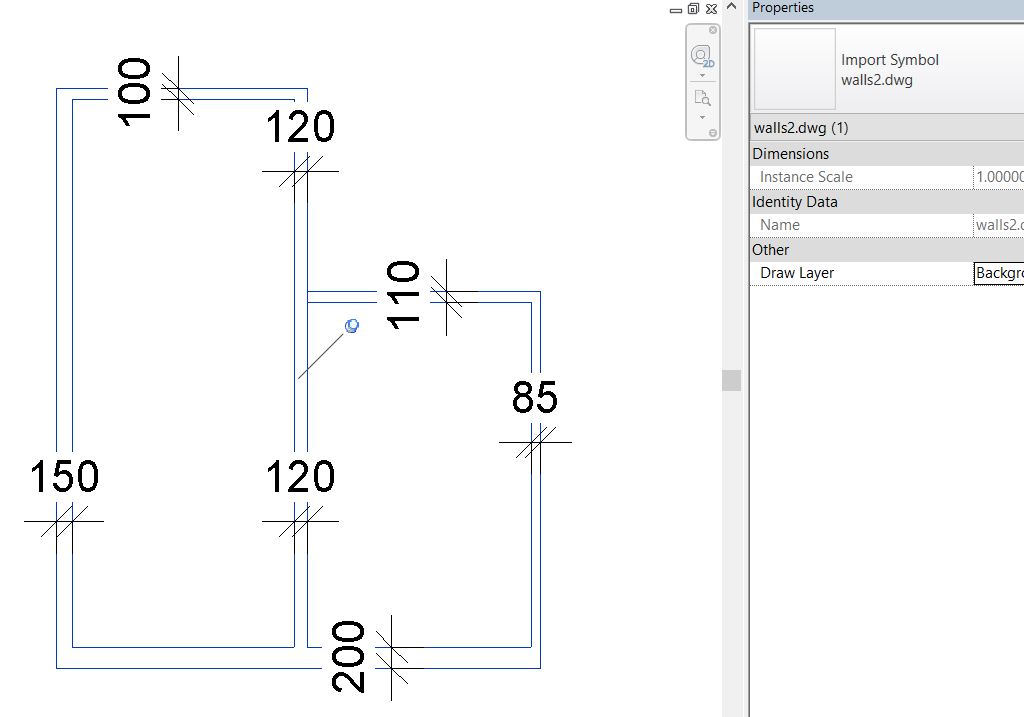Click the zoom-in-region navigation icon
The width and height of the screenshot is (1024, 717).
pyautogui.click(x=702, y=98)
